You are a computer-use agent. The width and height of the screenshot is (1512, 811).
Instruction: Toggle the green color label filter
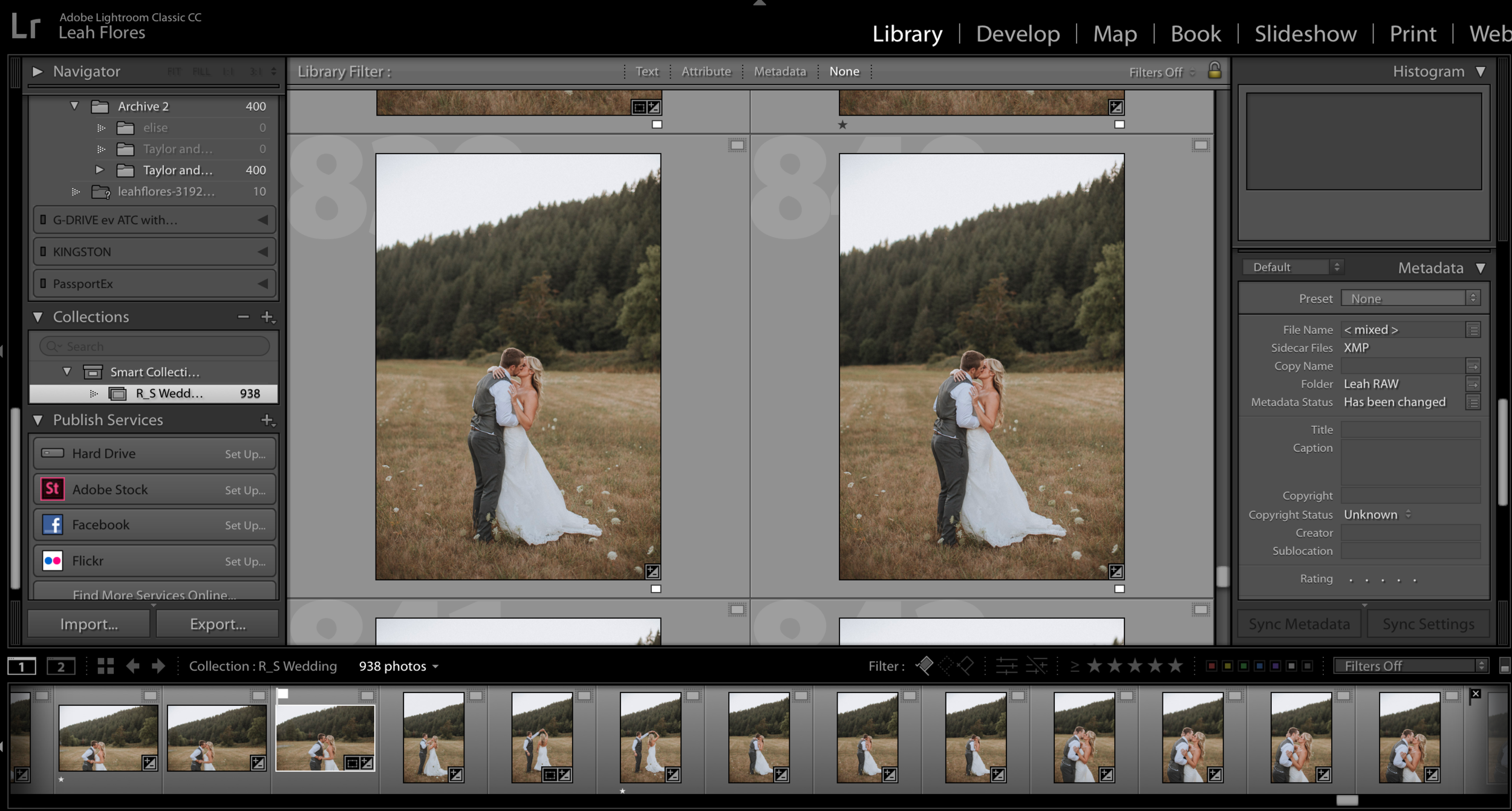[1243, 666]
